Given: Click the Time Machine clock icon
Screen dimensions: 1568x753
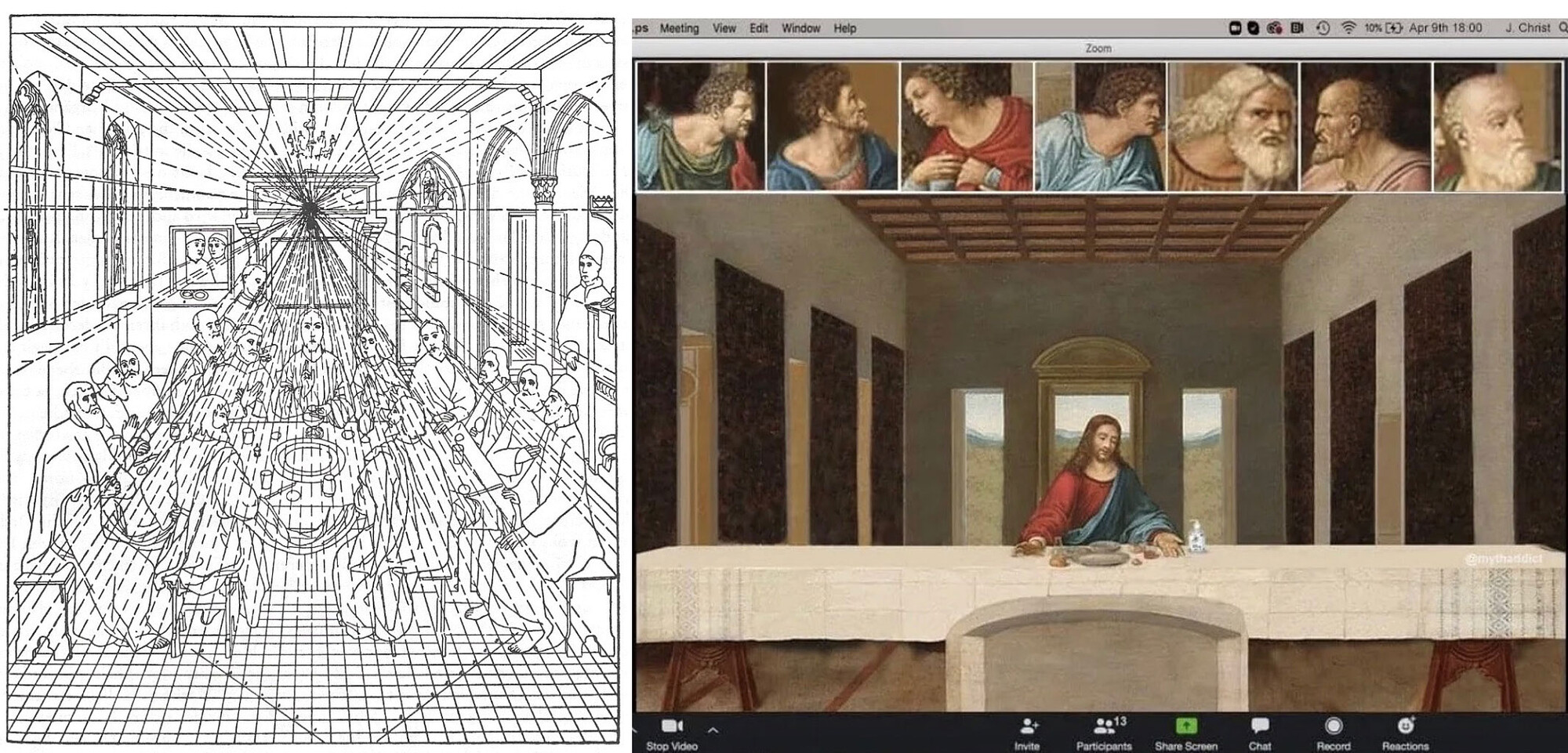Looking at the screenshot, I should click(1323, 27).
